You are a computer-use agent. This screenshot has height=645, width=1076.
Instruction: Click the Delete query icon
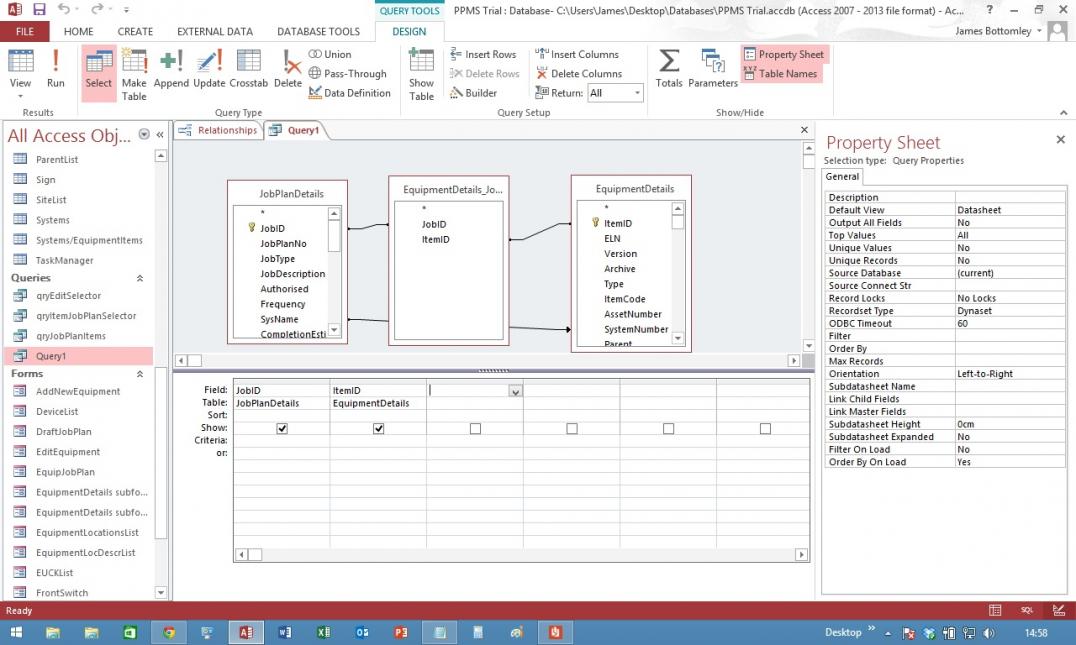click(x=288, y=70)
